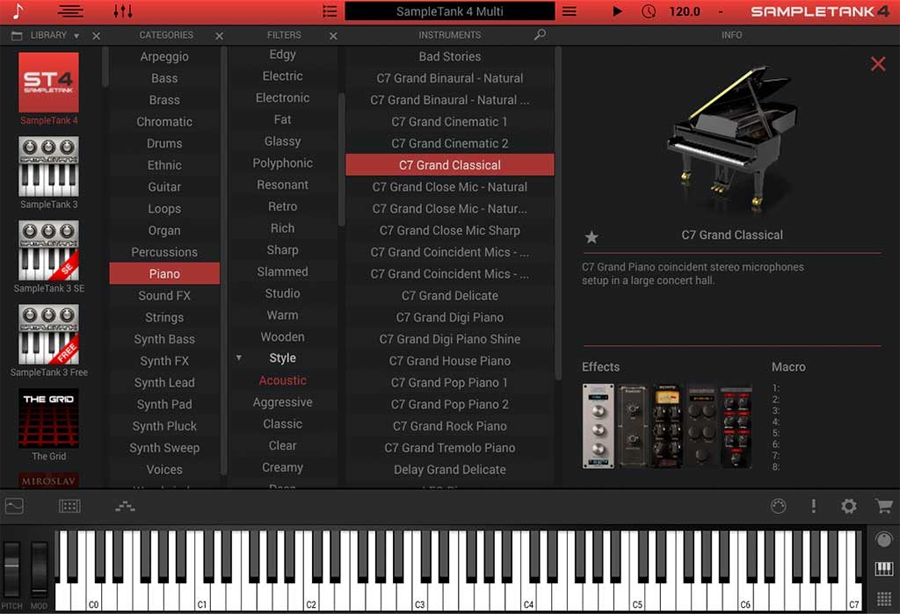Open fourth black knob effect unit

[701, 426]
